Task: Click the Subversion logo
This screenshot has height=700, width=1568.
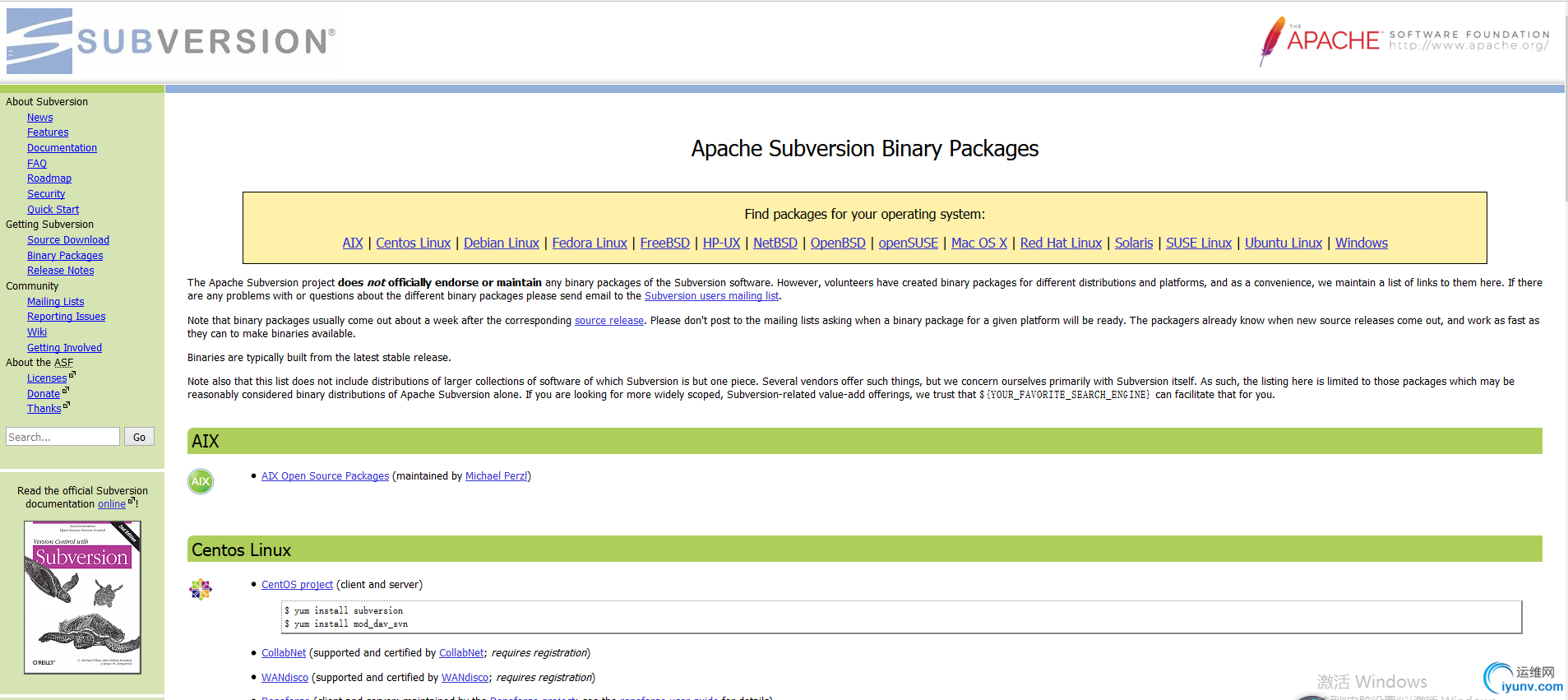Action: [171, 41]
